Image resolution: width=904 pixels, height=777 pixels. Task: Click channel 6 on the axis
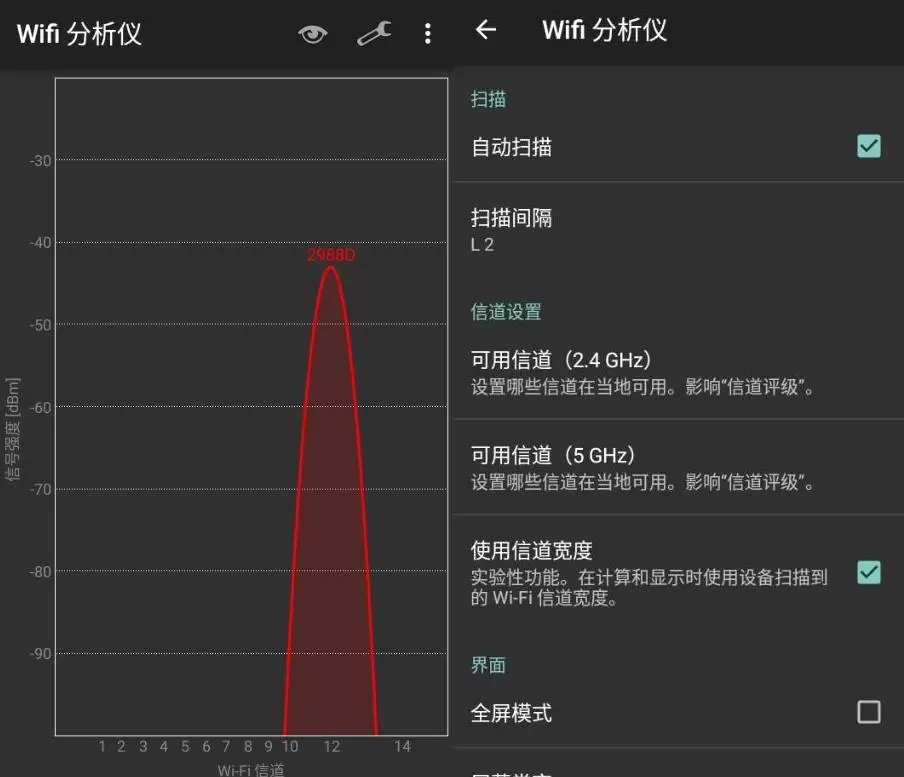point(206,746)
